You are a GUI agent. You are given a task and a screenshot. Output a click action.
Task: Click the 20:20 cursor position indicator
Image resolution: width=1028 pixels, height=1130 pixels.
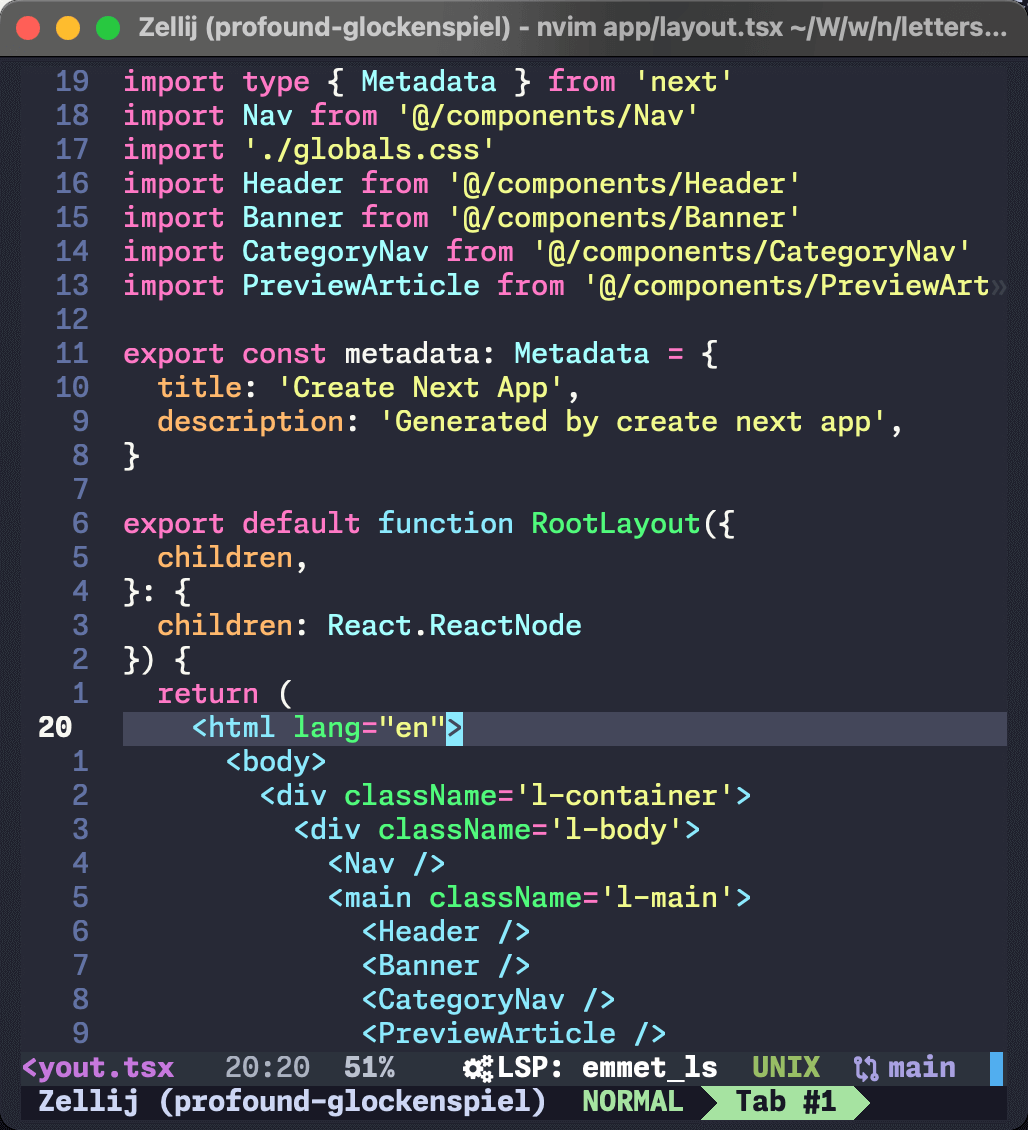267,1068
